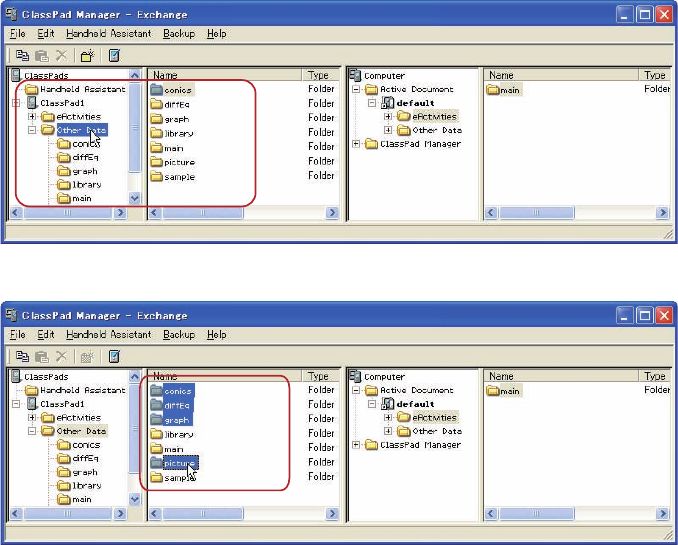The height and width of the screenshot is (545, 678).
Task: Select Other Data in bottom window ClassPad tree
Action: click(x=74, y=431)
